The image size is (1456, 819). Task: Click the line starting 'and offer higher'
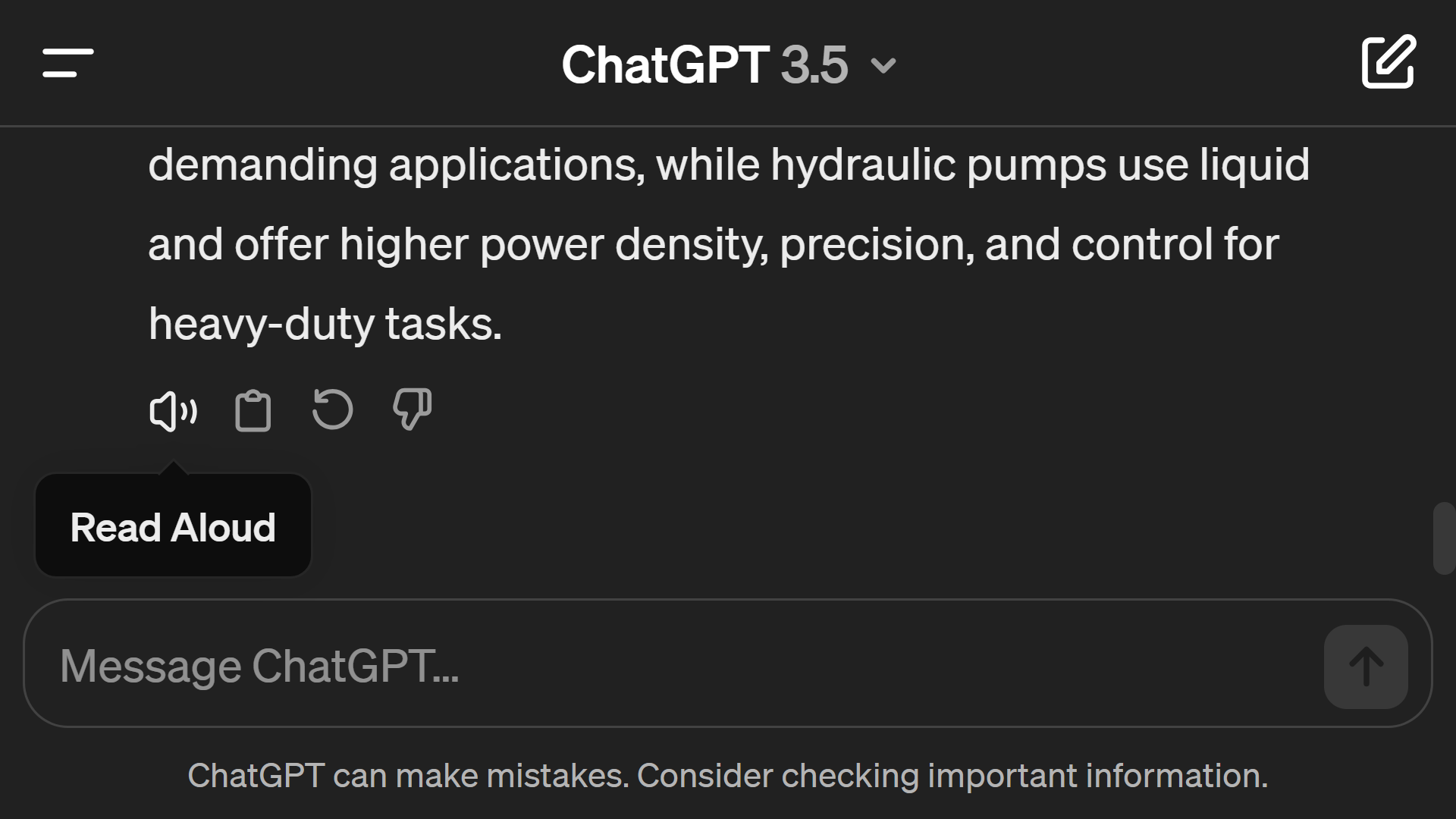714,244
